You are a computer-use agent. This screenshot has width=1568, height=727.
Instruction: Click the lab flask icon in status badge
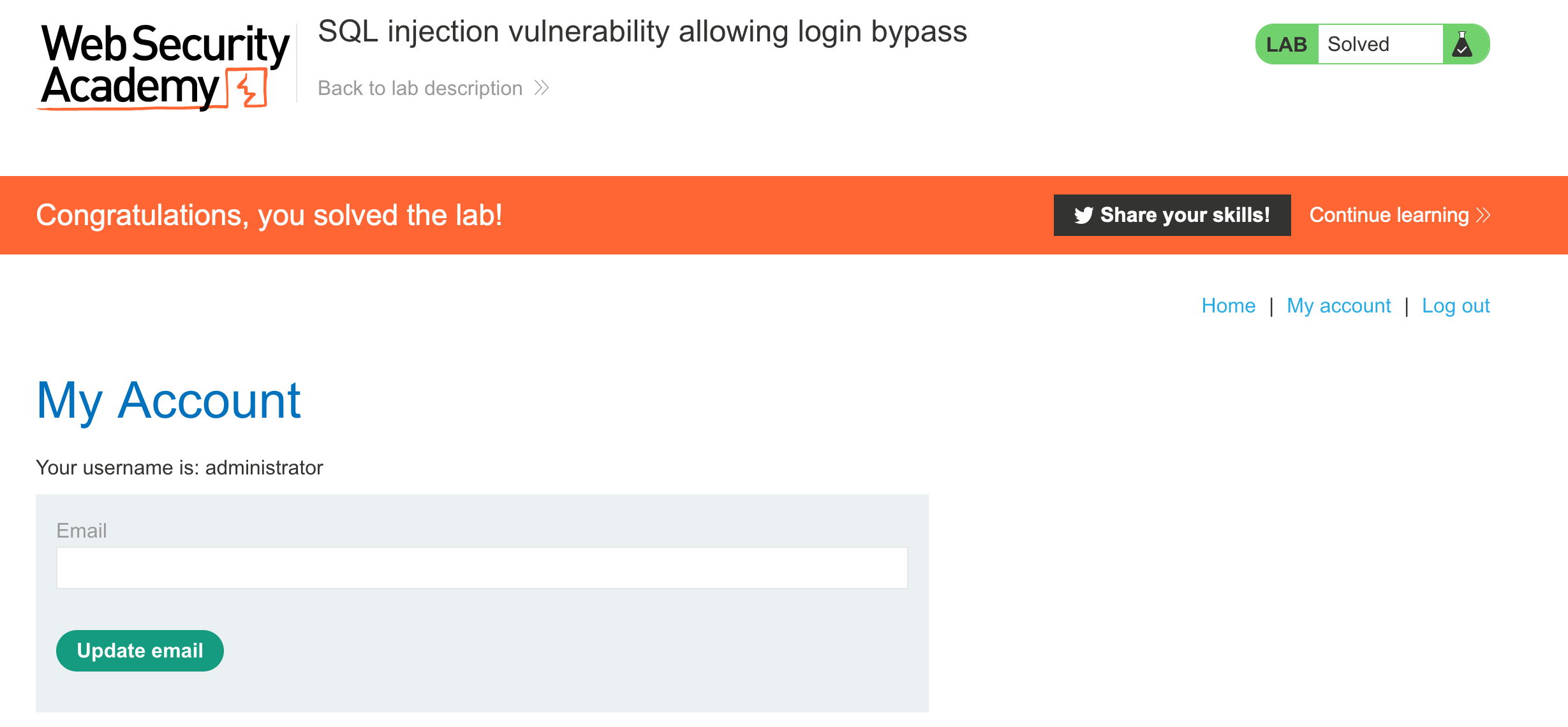point(1462,44)
